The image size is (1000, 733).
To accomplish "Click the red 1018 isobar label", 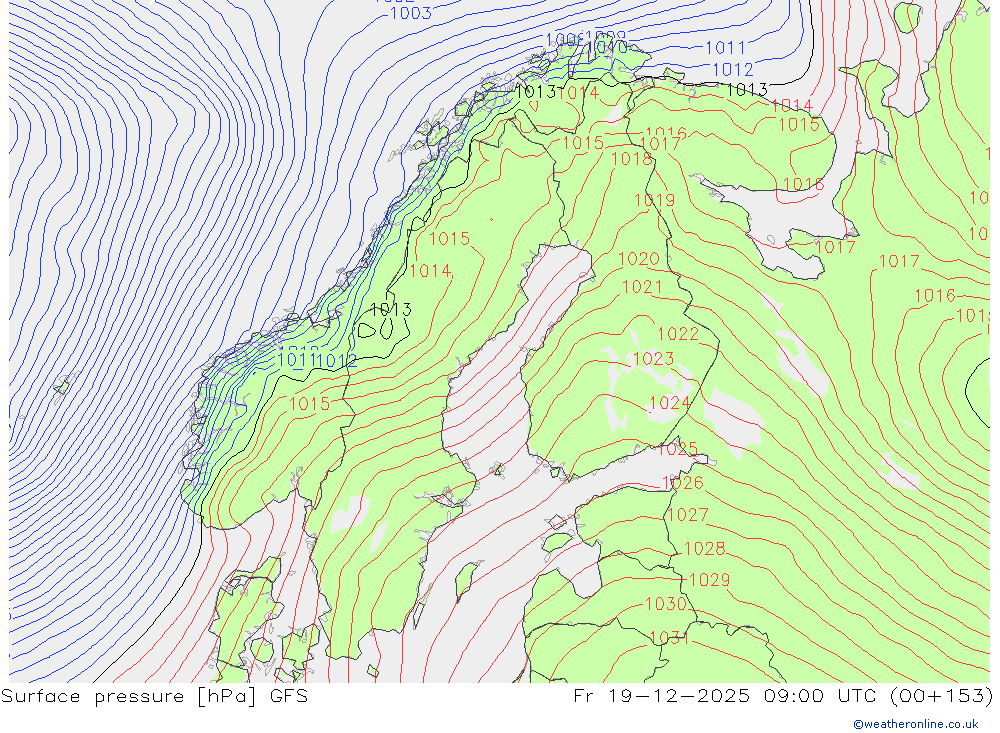I will 631,158.
